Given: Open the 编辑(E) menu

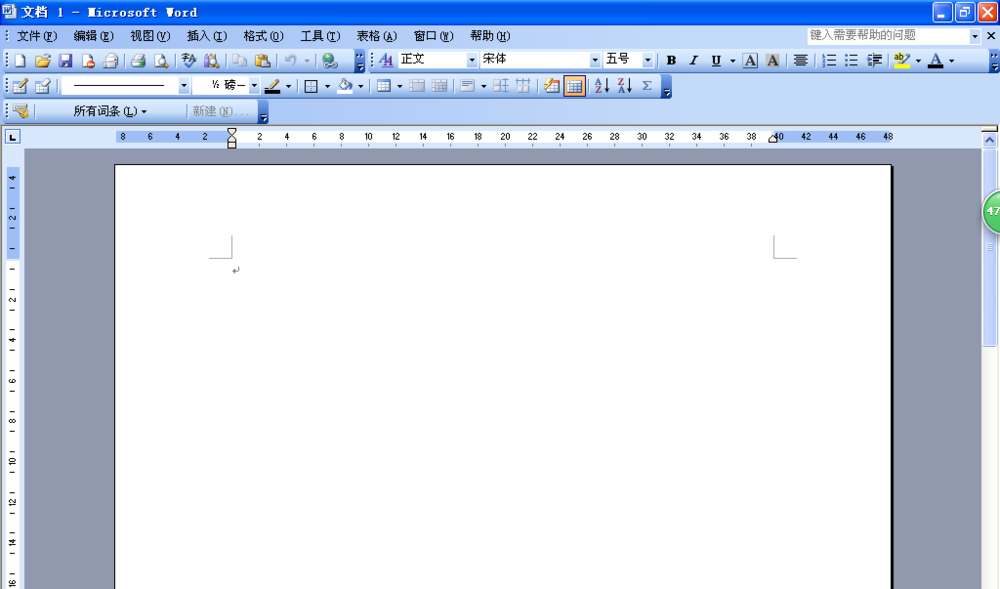Looking at the screenshot, I should pyautogui.click(x=93, y=36).
